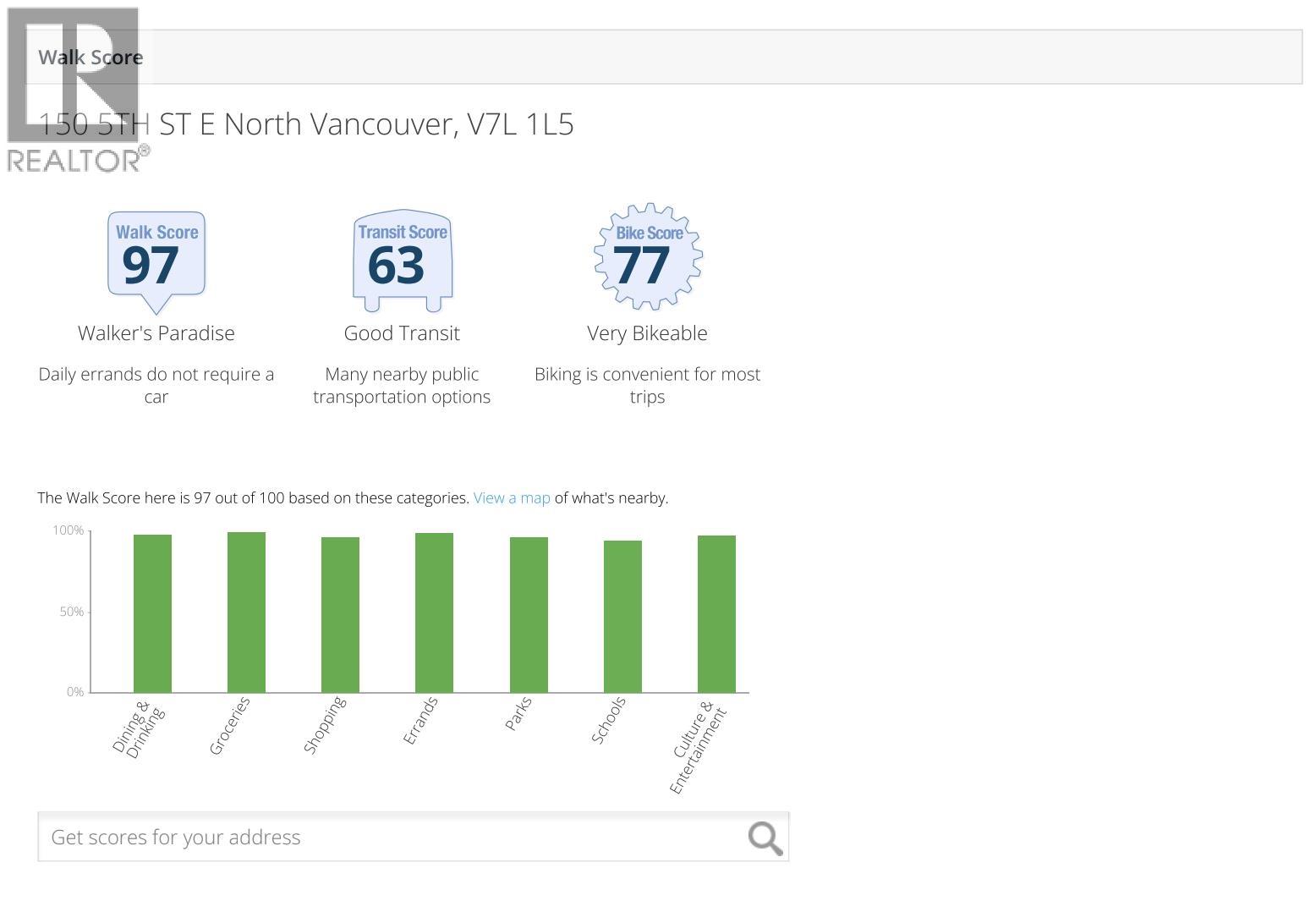Open the "View a map" link

(x=512, y=498)
